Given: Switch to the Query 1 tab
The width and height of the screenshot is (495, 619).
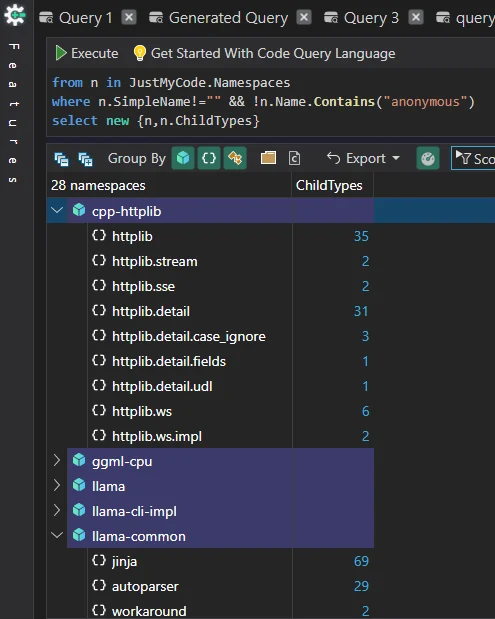Looking at the screenshot, I should coord(86,18).
